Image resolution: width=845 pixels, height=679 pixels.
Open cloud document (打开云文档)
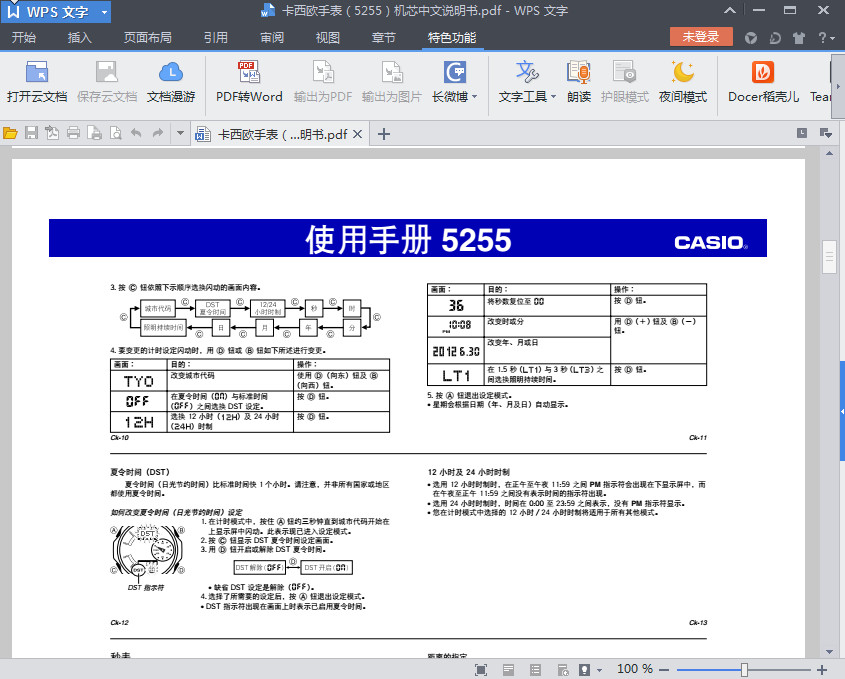coord(37,82)
